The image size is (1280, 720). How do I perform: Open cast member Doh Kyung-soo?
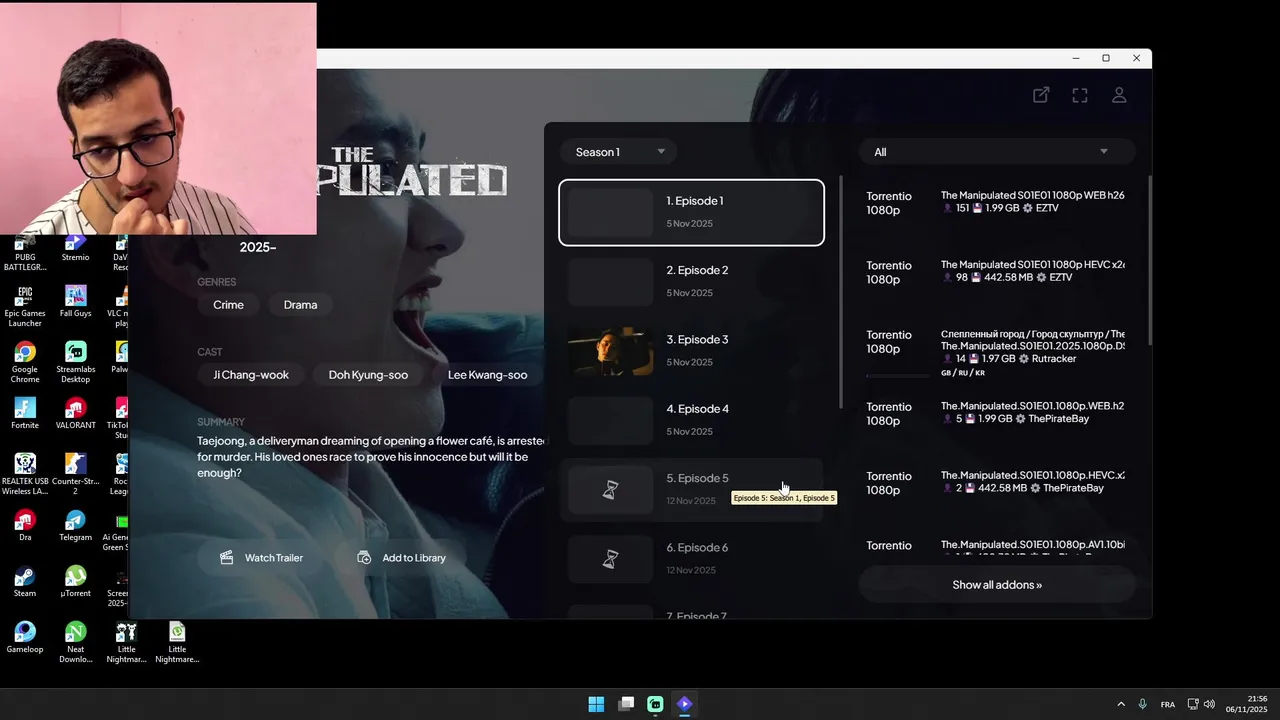368,375
